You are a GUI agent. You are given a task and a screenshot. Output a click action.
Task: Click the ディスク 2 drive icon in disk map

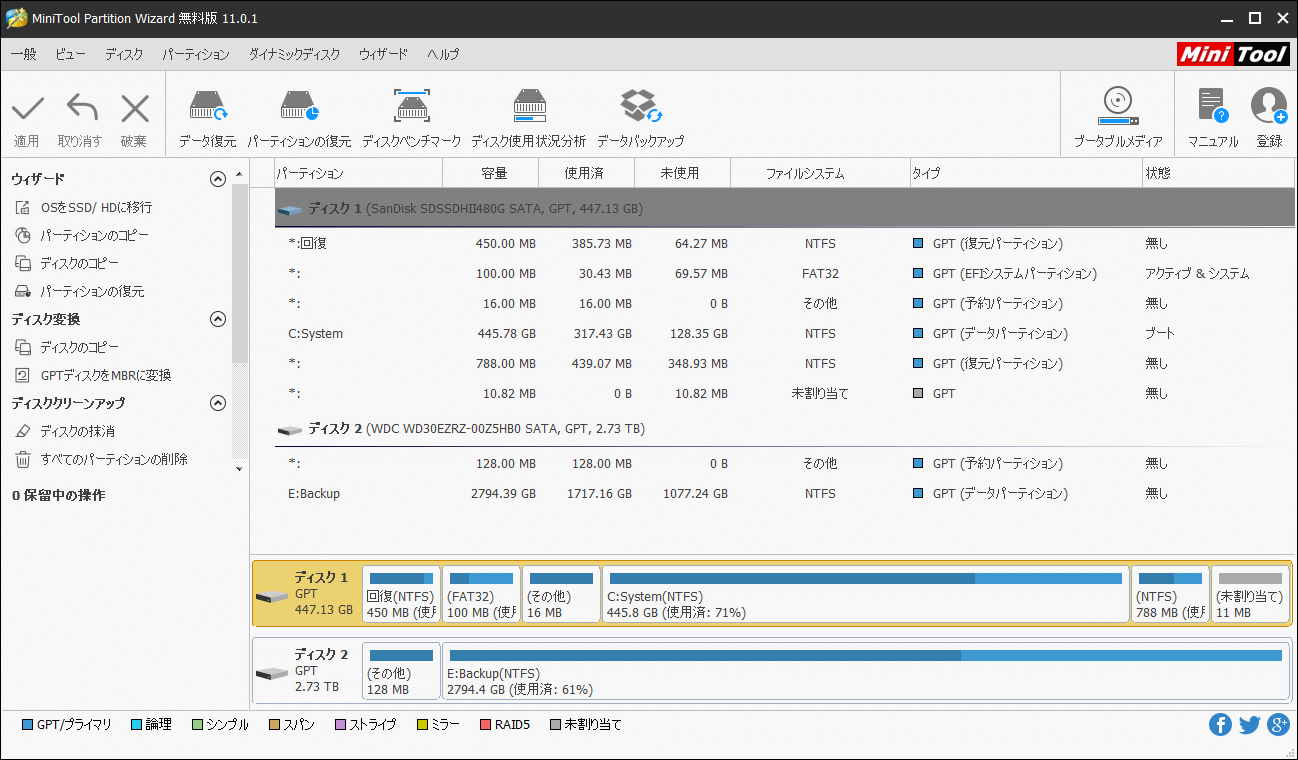[271, 674]
